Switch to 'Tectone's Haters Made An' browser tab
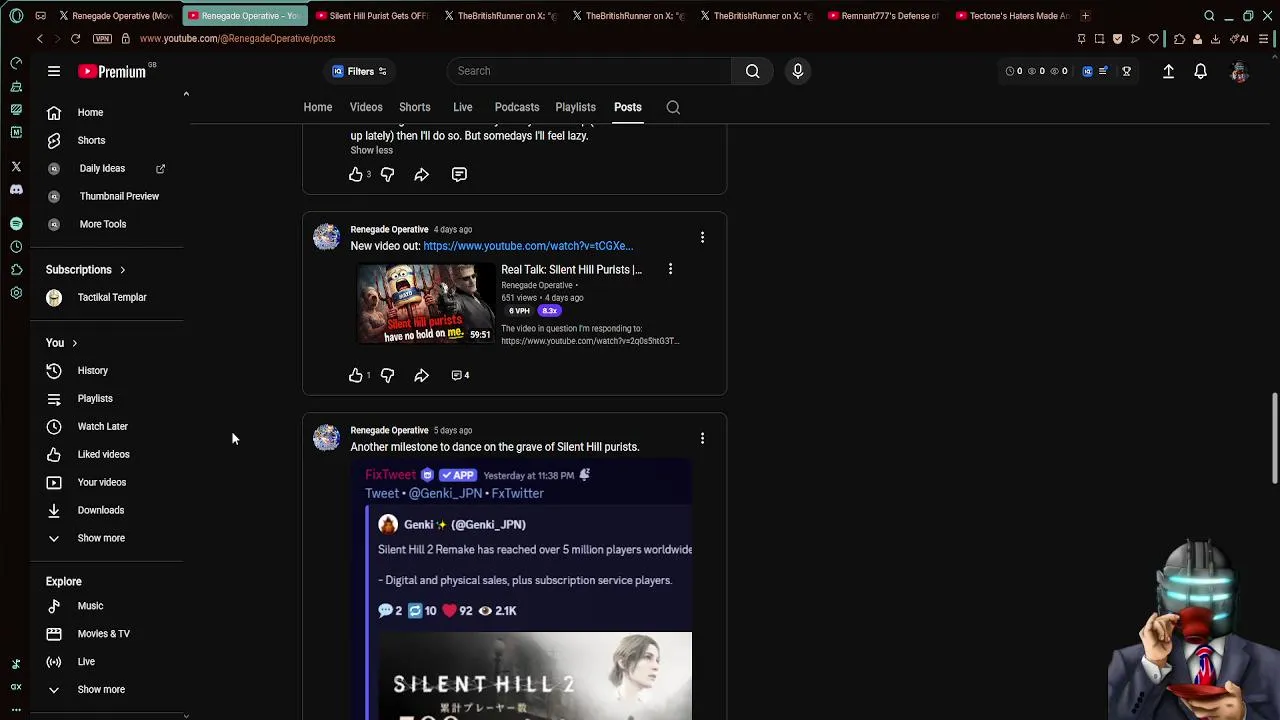Screen dimensions: 1280x720 pos(1012,15)
